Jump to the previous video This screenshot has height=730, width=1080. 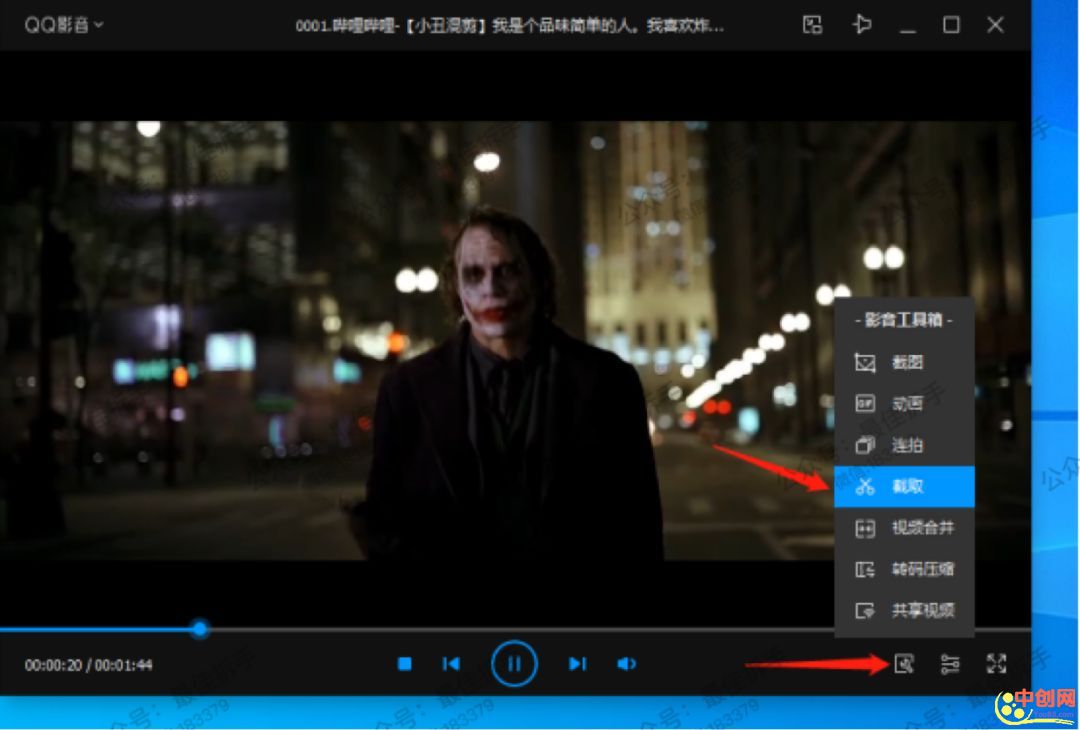pos(451,664)
